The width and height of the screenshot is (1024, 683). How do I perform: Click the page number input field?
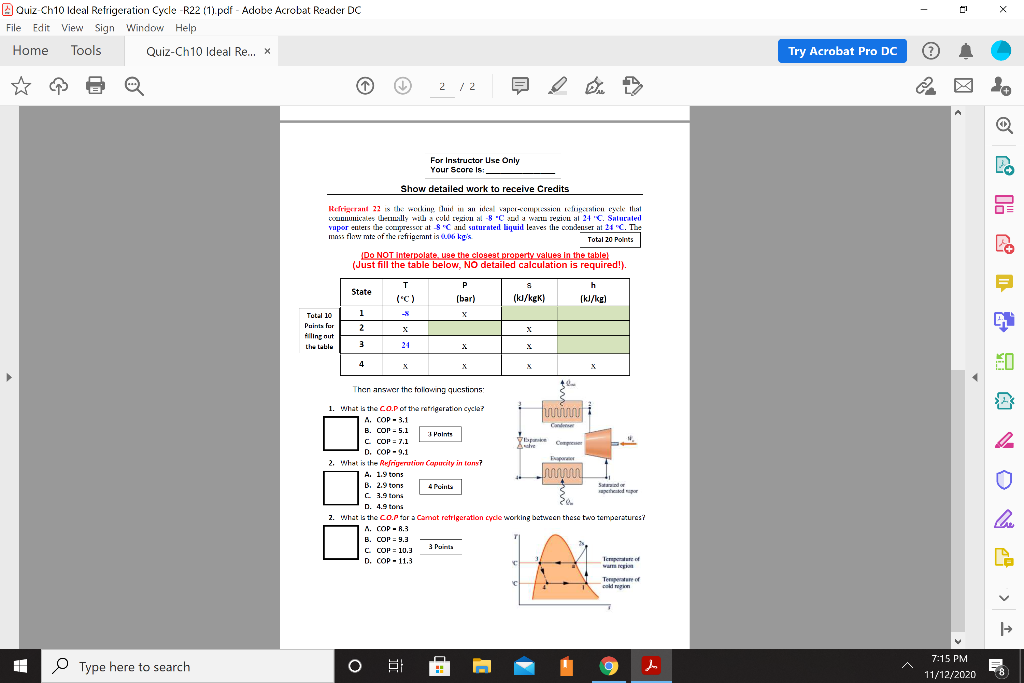[444, 87]
